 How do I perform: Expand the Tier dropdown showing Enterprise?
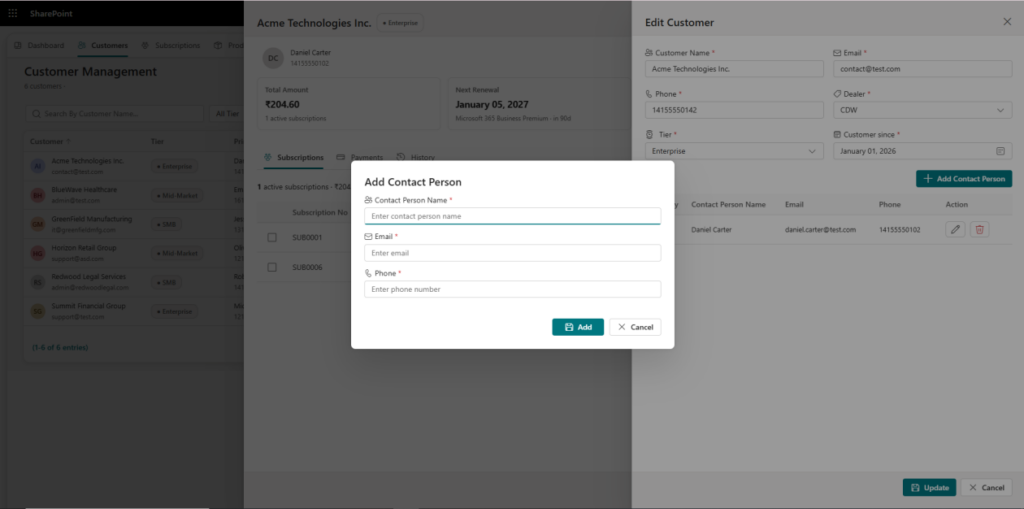tap(734, 151)
